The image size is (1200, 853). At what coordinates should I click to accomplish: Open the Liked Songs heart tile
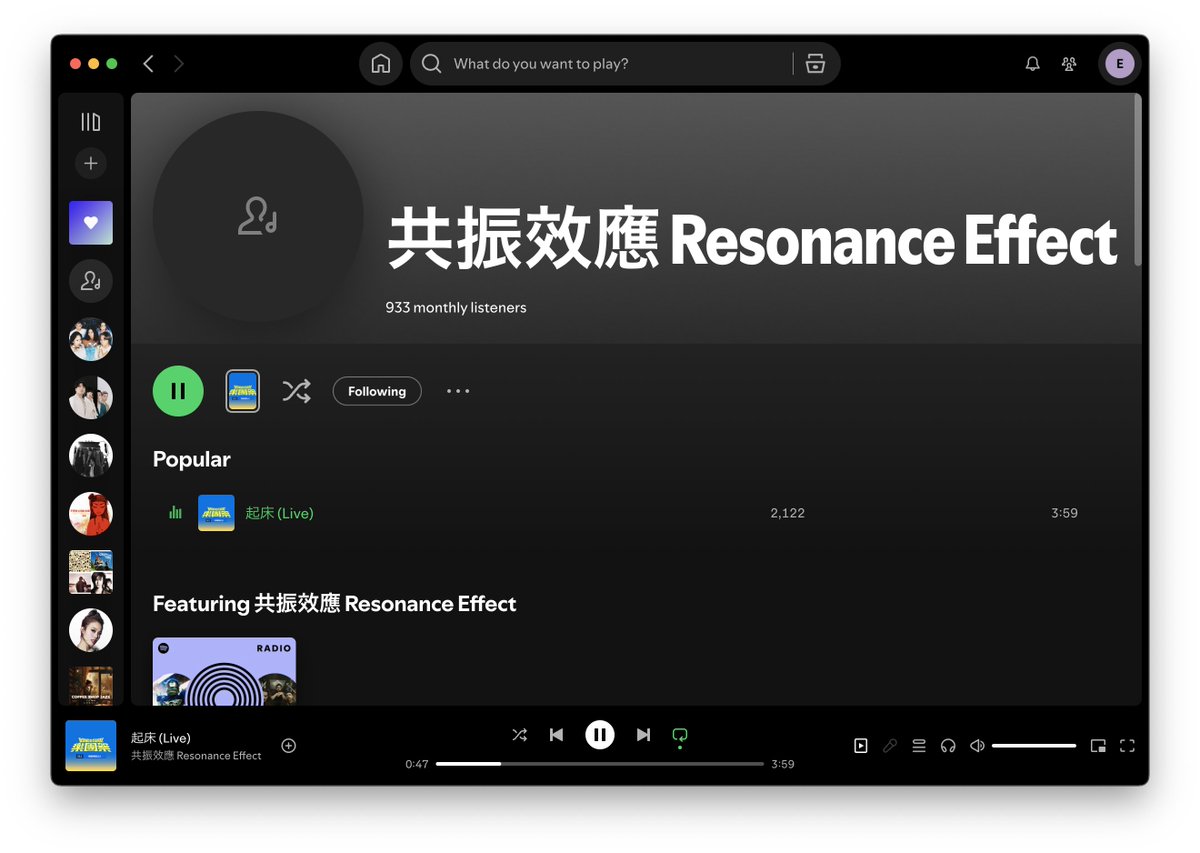[91, 223]
